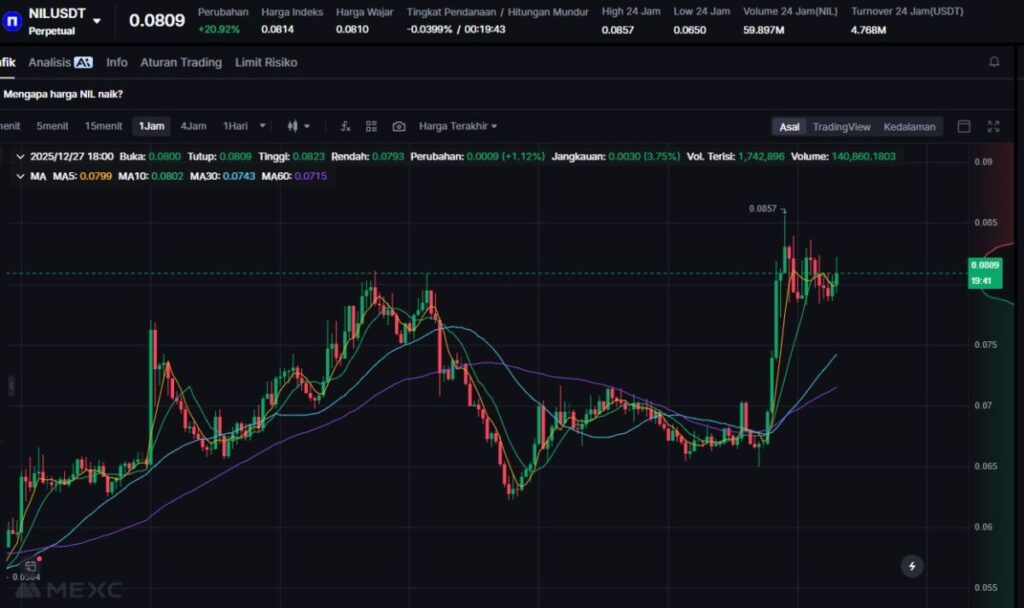Viewport: 1024px width, 608px height.
Task: Click the chart panel layout icon
Action: pos(964,126)
